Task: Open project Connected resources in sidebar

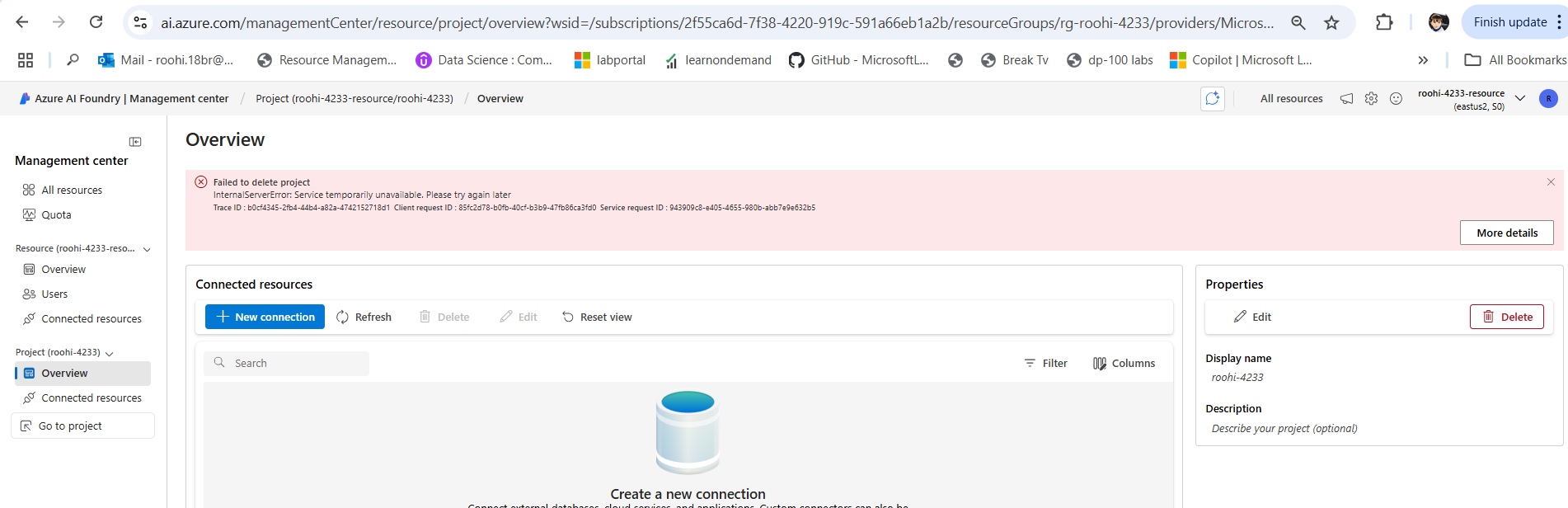Action: 92,397
